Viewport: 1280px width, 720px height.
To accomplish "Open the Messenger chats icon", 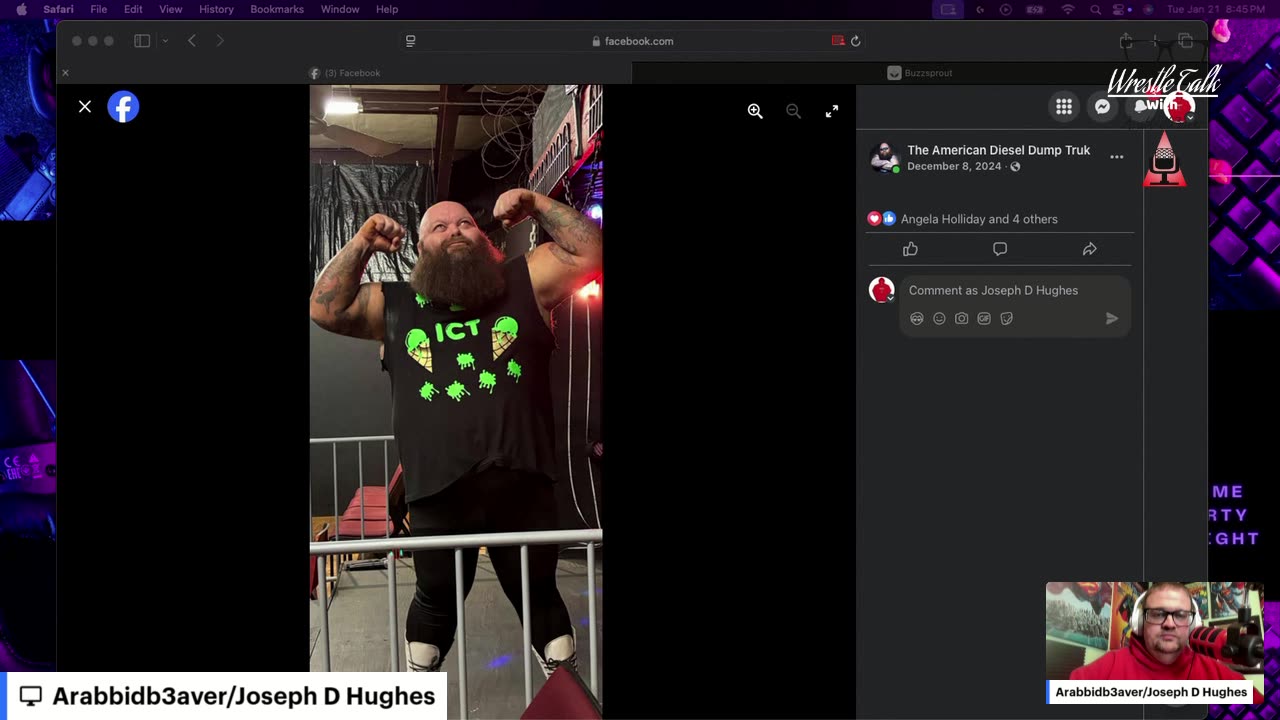I will point(1102,107).
